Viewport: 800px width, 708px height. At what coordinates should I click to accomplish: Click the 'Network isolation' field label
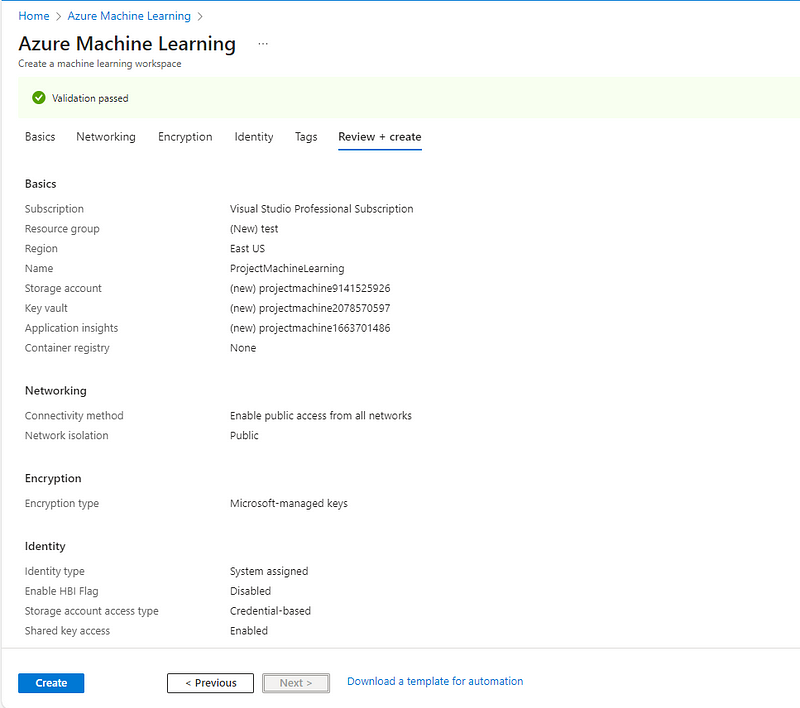pyautogui.click(x=66, y=436)
